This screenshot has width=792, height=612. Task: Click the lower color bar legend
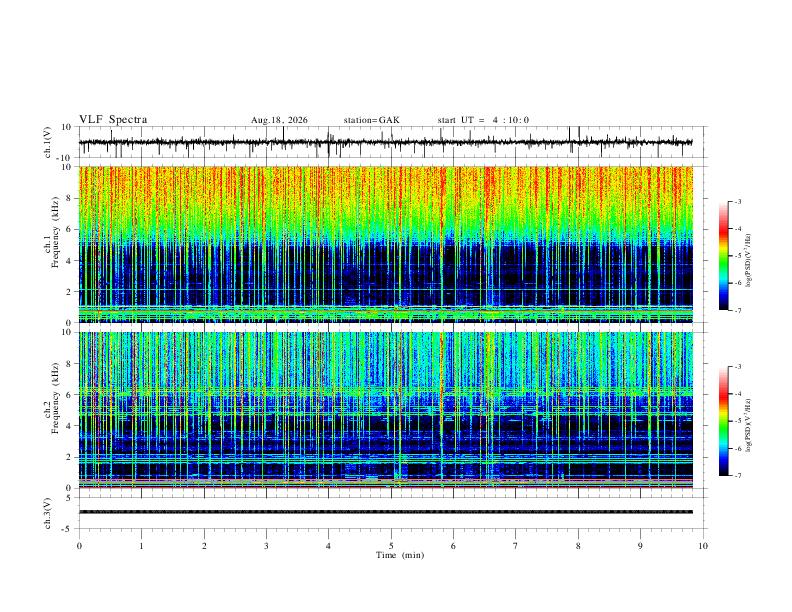[x=723, y=421]
